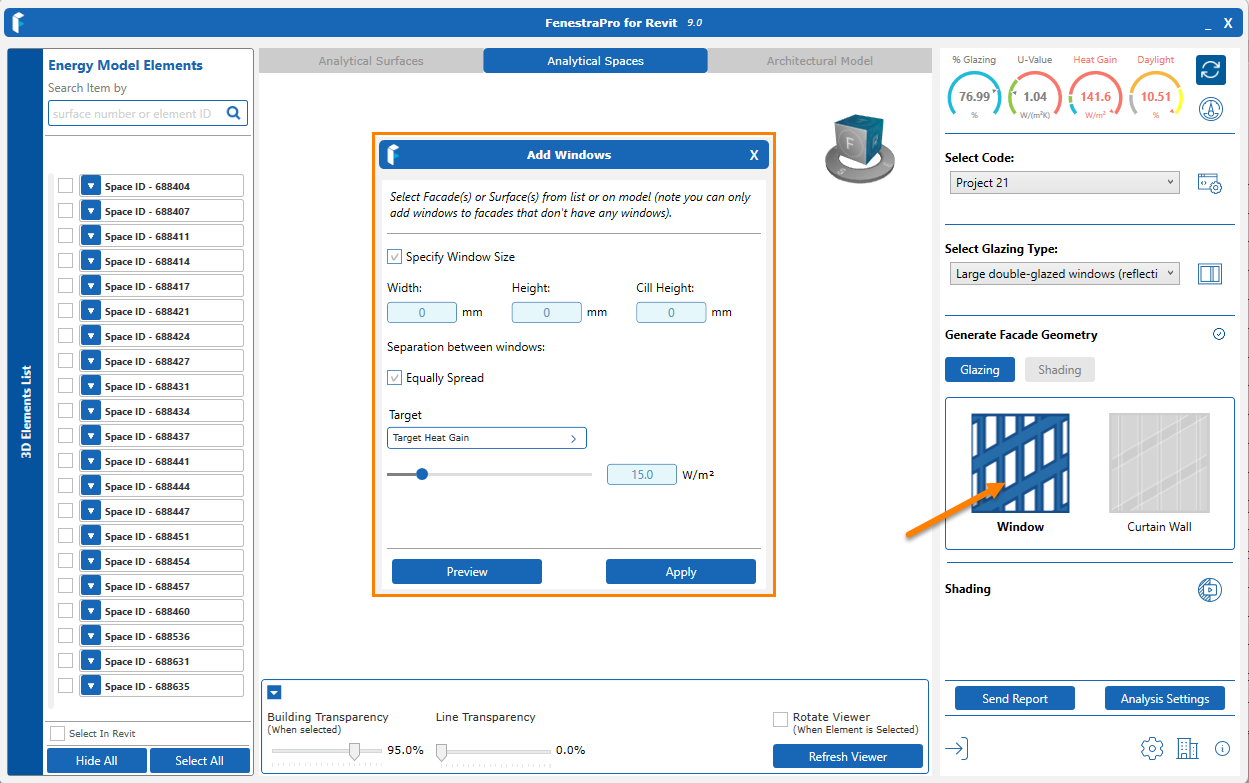Open the Select Code dropdown
Screen dimensions: 1249x783
click(x=1064, y=183)
